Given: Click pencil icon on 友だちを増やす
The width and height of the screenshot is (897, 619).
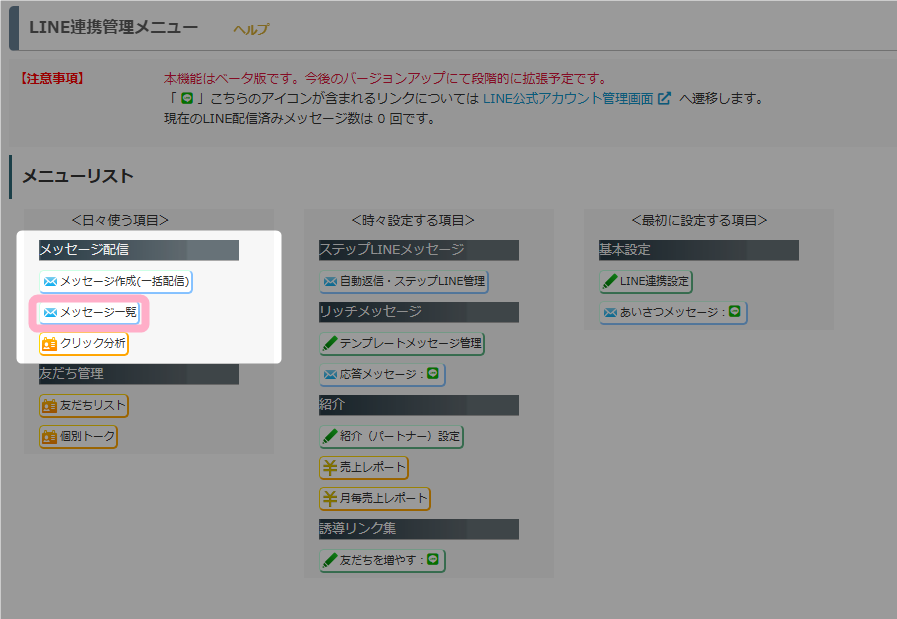Looking at the screenshot, I should pyautogui.click(x=330, y=560).
